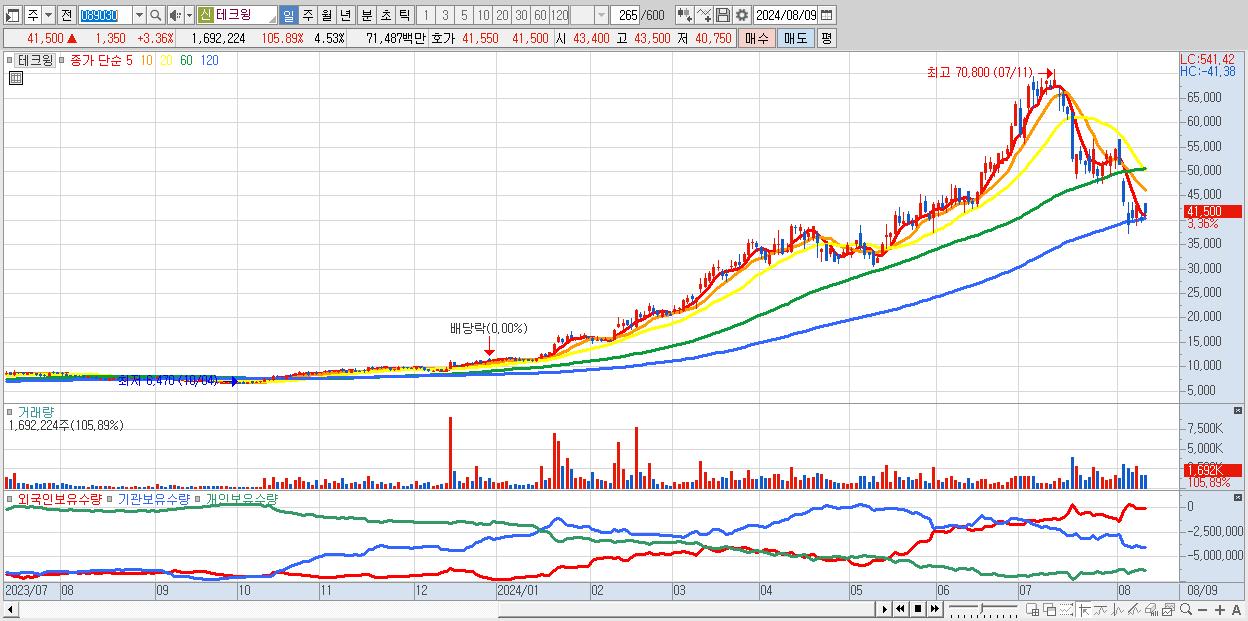Choose the 3 interval button
The height and width of the screenshot is (621, 1248).
click(445, 15)
